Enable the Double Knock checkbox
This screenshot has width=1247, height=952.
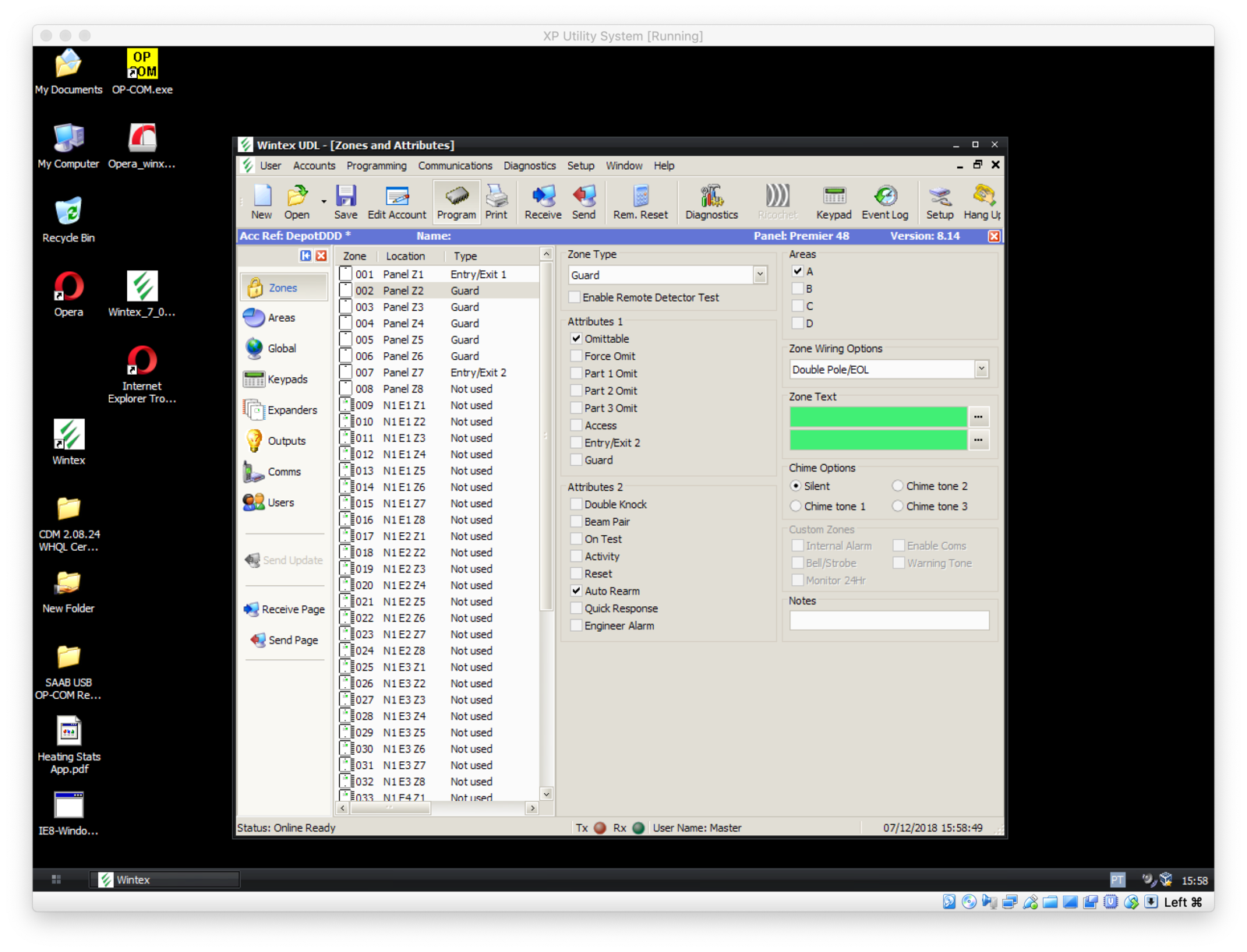click(x=577, y=505)
